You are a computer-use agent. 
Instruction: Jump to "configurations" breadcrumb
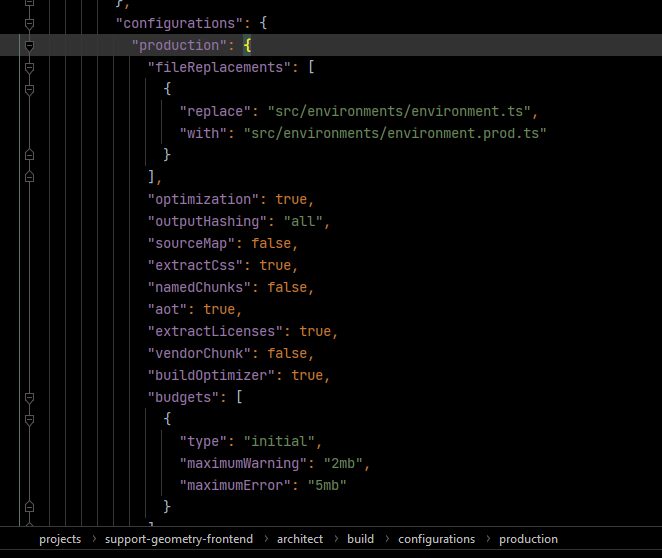tap(437, 539)
